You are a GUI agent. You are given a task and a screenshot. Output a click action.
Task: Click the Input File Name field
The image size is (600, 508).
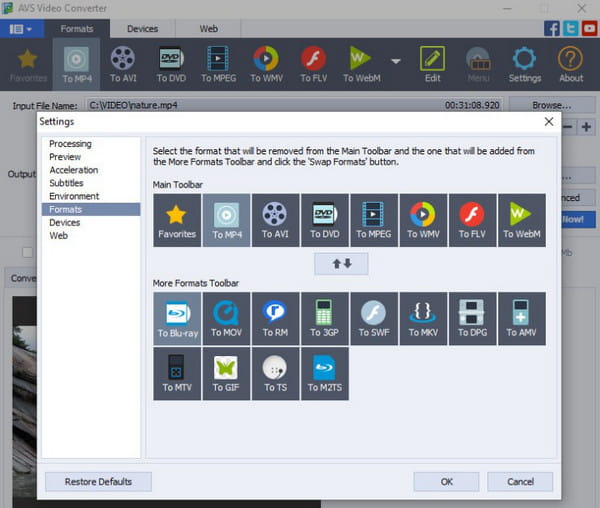[295, 105]
